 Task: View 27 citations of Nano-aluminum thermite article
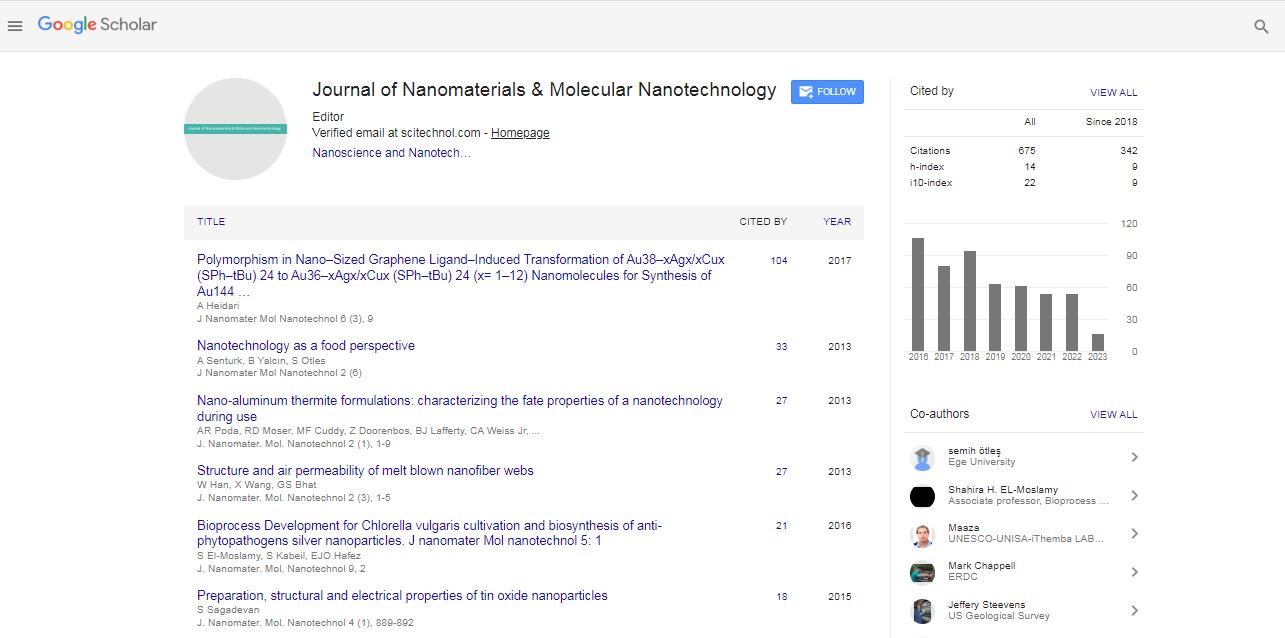coord(782,401)
